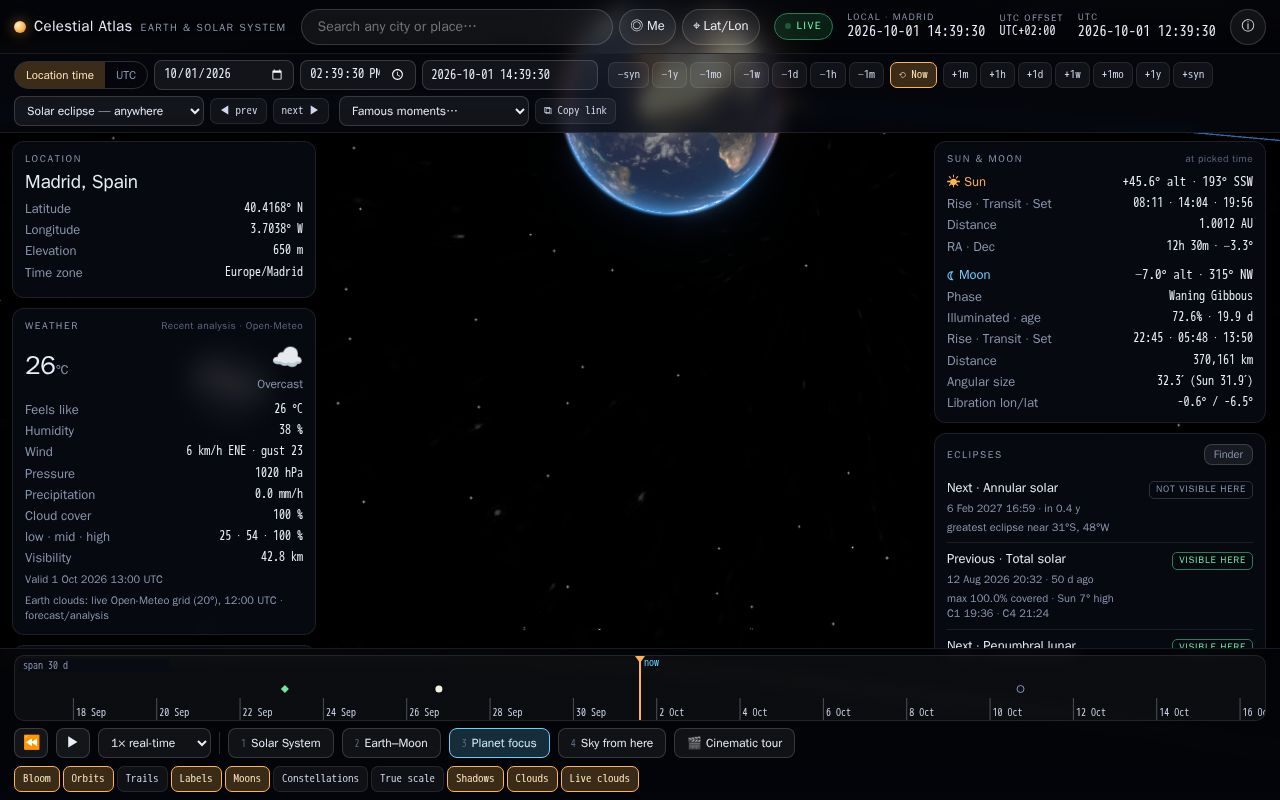Viewport: 1280px width, 800px height.
Task: Open the Famous moments dropdown
Action: click(x=434, y=111)
